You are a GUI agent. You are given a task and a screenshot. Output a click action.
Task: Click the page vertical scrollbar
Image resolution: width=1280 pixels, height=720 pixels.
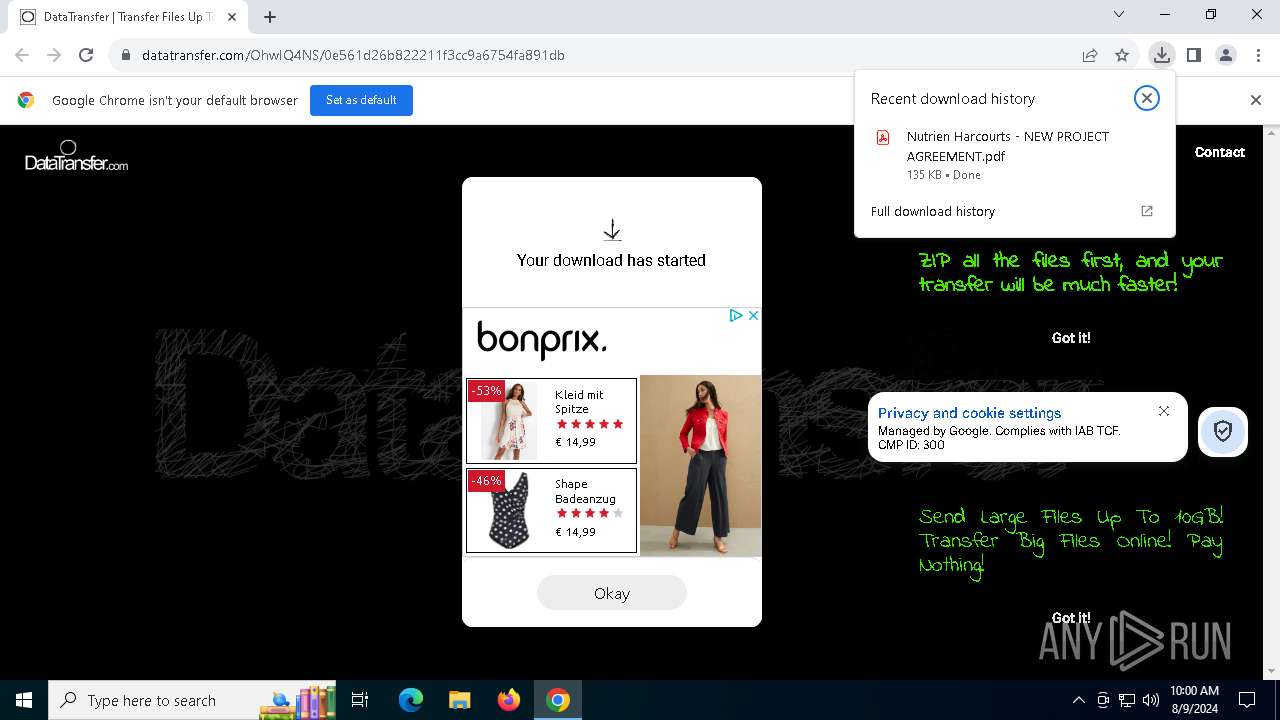[1272, 402]
